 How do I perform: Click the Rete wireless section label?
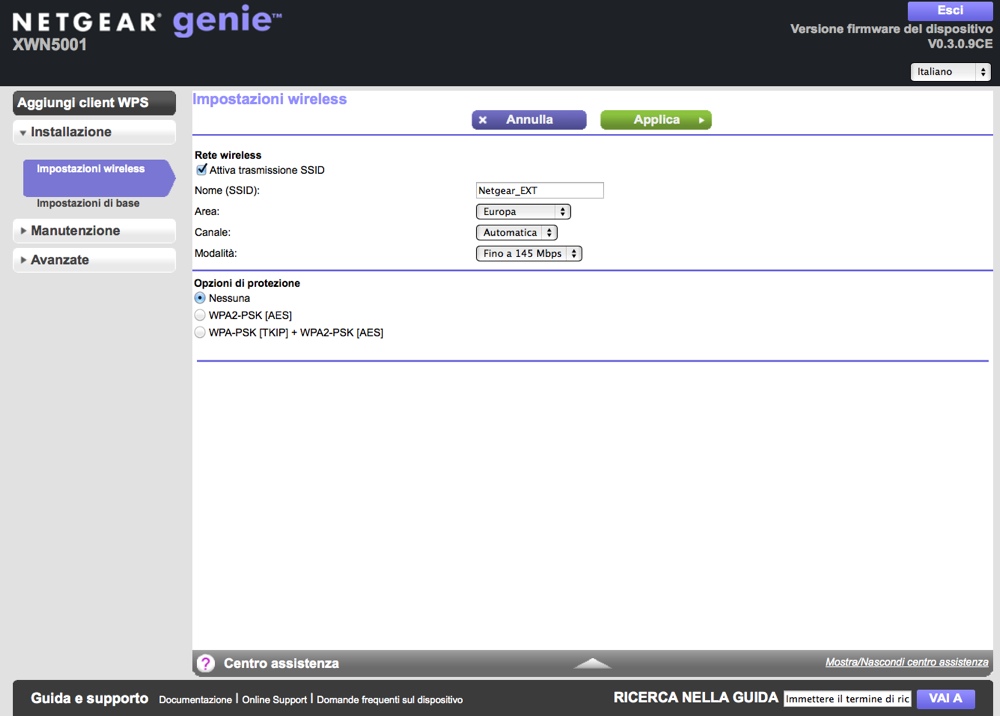click(228, 155)
